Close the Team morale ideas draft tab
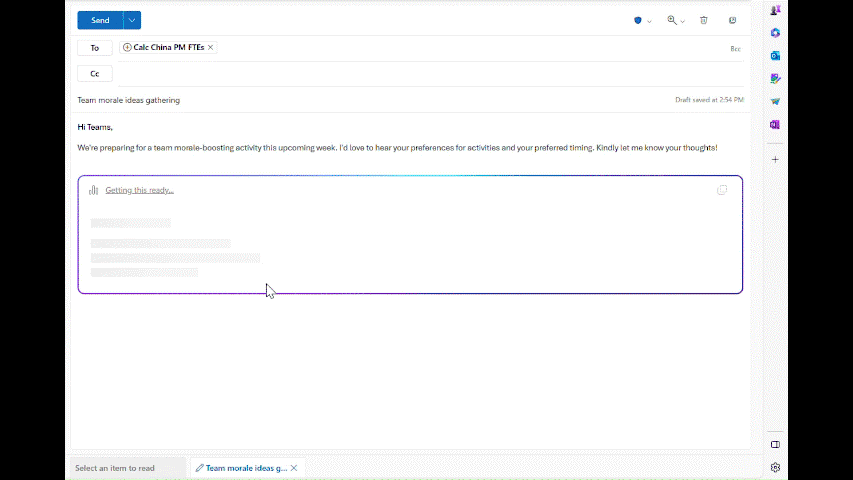 coord(294,468)
